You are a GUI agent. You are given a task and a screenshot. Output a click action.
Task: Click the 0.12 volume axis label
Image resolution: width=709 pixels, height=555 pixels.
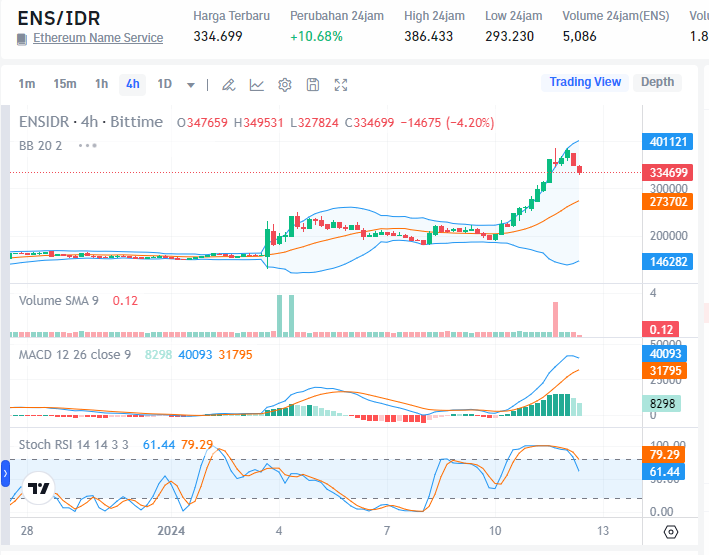click(x=661, y=330)
